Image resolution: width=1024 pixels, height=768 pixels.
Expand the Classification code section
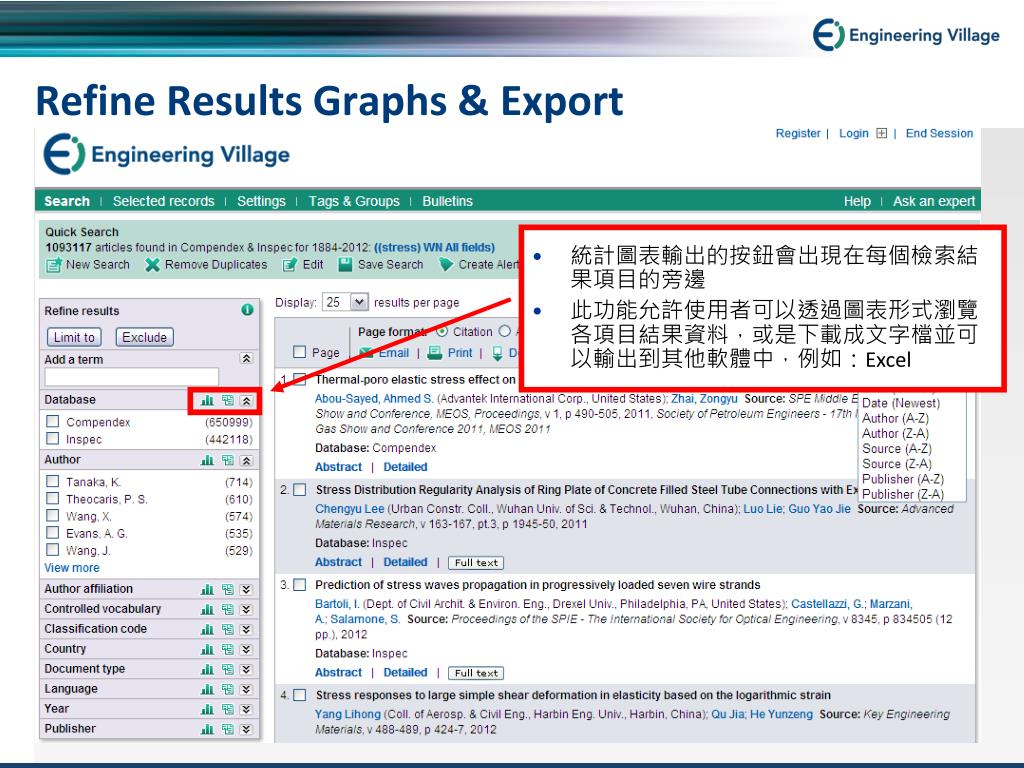pos(246,630)
